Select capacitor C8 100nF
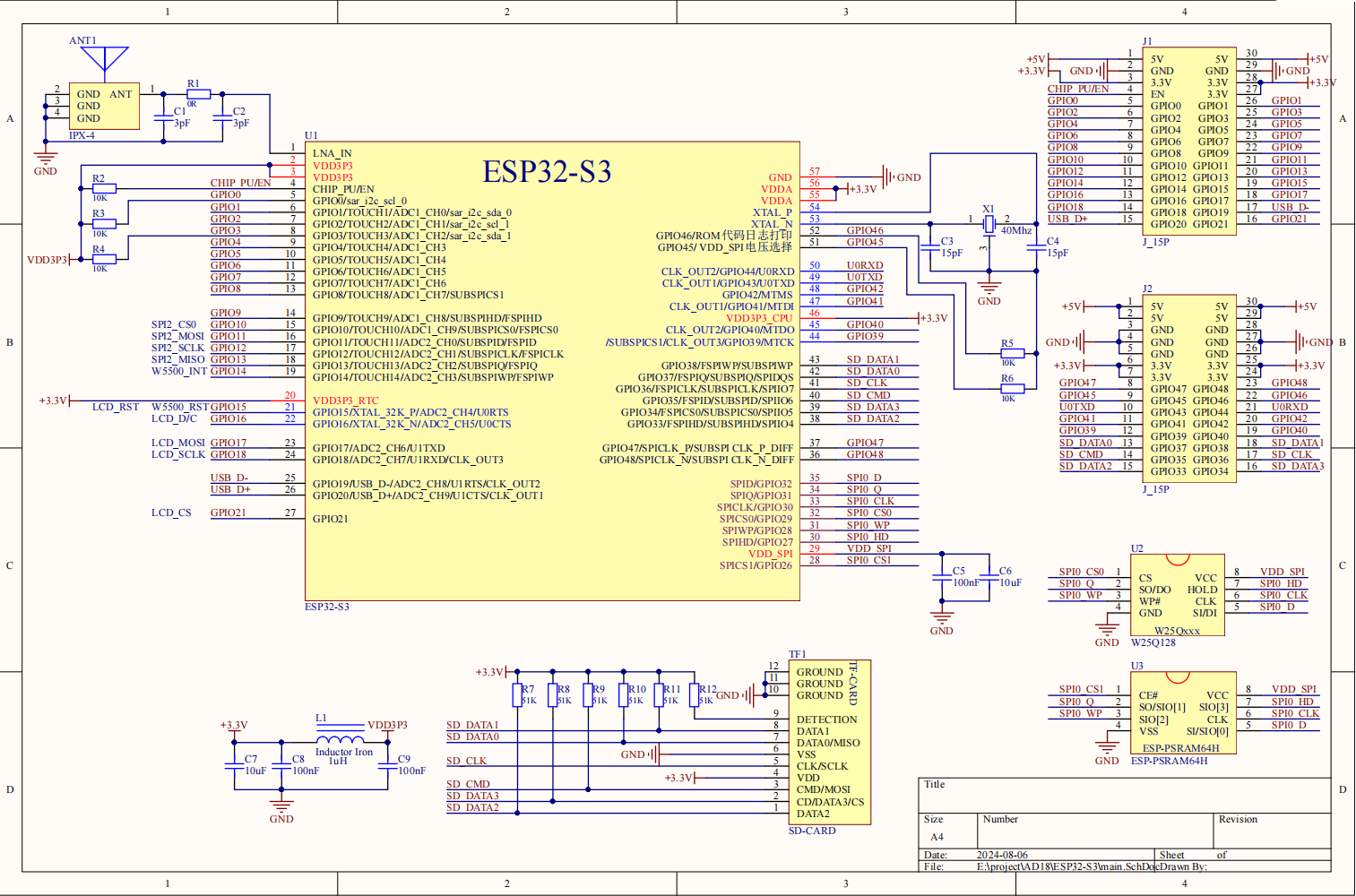1356x896 pixels. pos(281,765)
